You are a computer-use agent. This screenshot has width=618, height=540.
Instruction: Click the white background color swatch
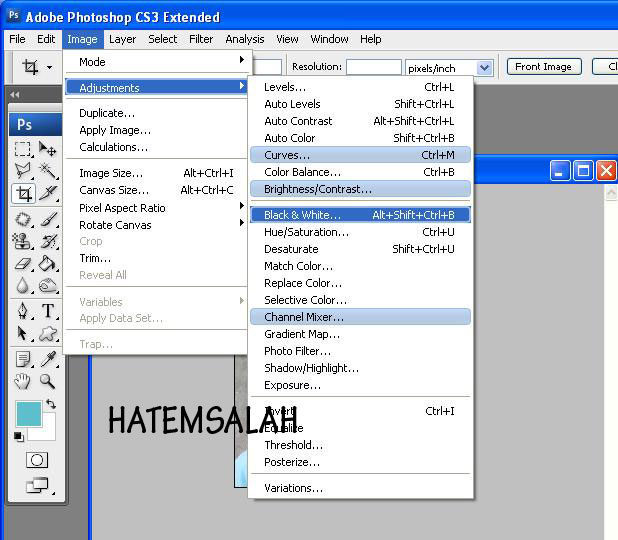[47, 432]
